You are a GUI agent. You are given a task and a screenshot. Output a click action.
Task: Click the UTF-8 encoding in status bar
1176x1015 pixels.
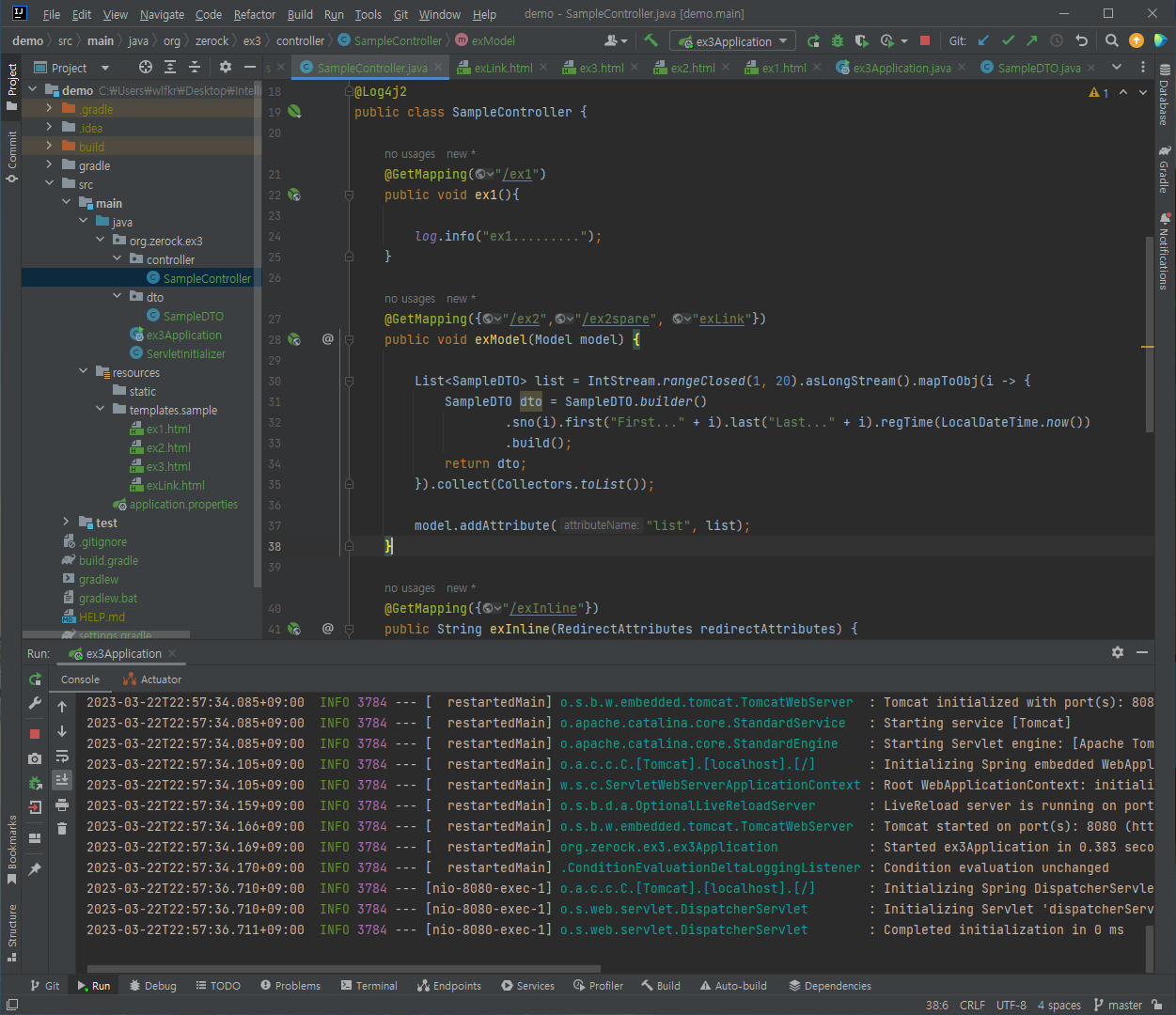(1011, 1005)
